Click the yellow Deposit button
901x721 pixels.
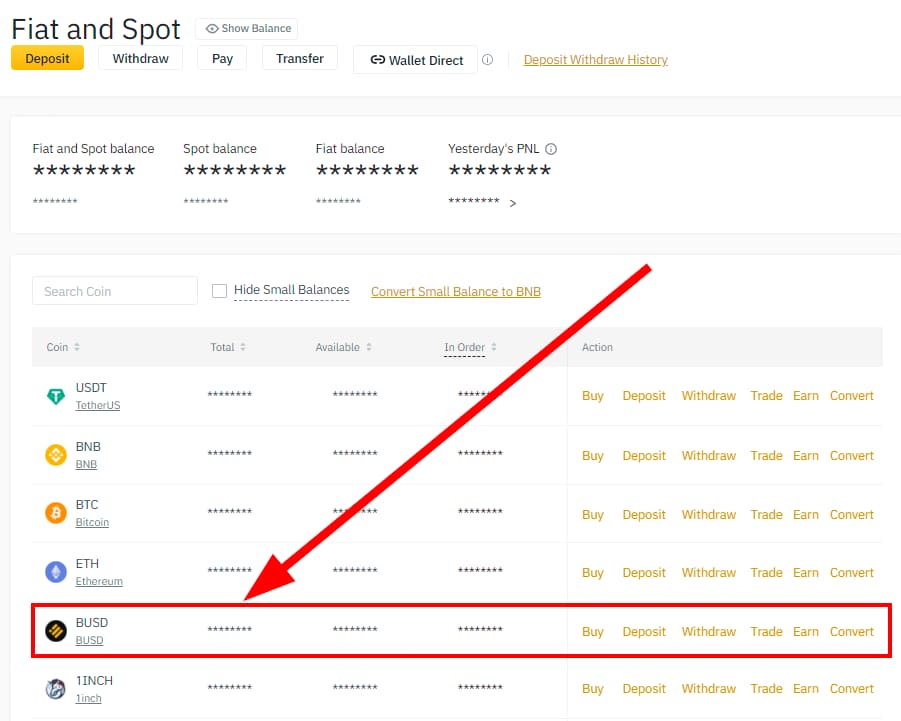[x=47, y=58]
